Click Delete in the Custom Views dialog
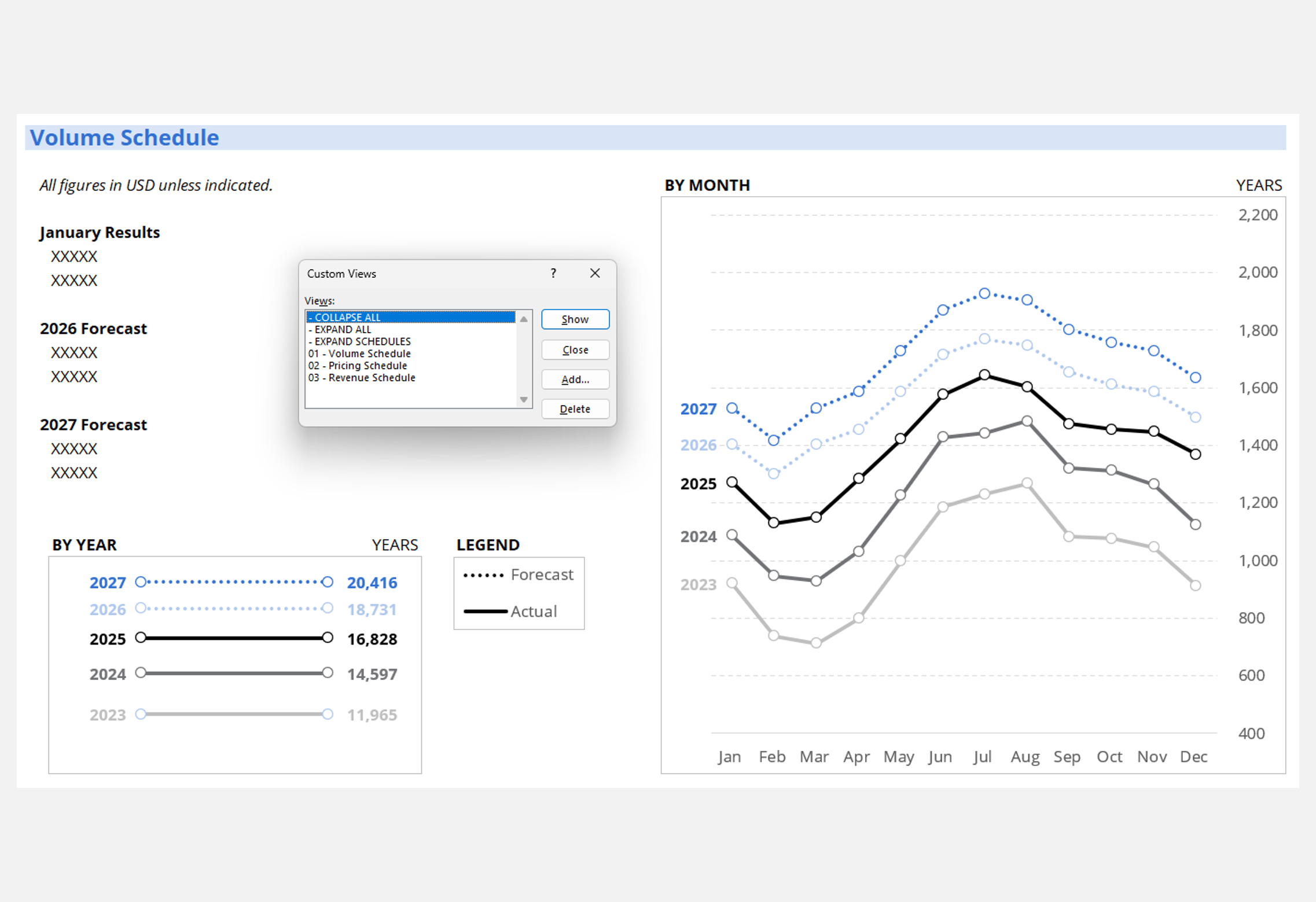This screenshot has height=902, width=1316. pyautogui.click(x=575, y=409)
